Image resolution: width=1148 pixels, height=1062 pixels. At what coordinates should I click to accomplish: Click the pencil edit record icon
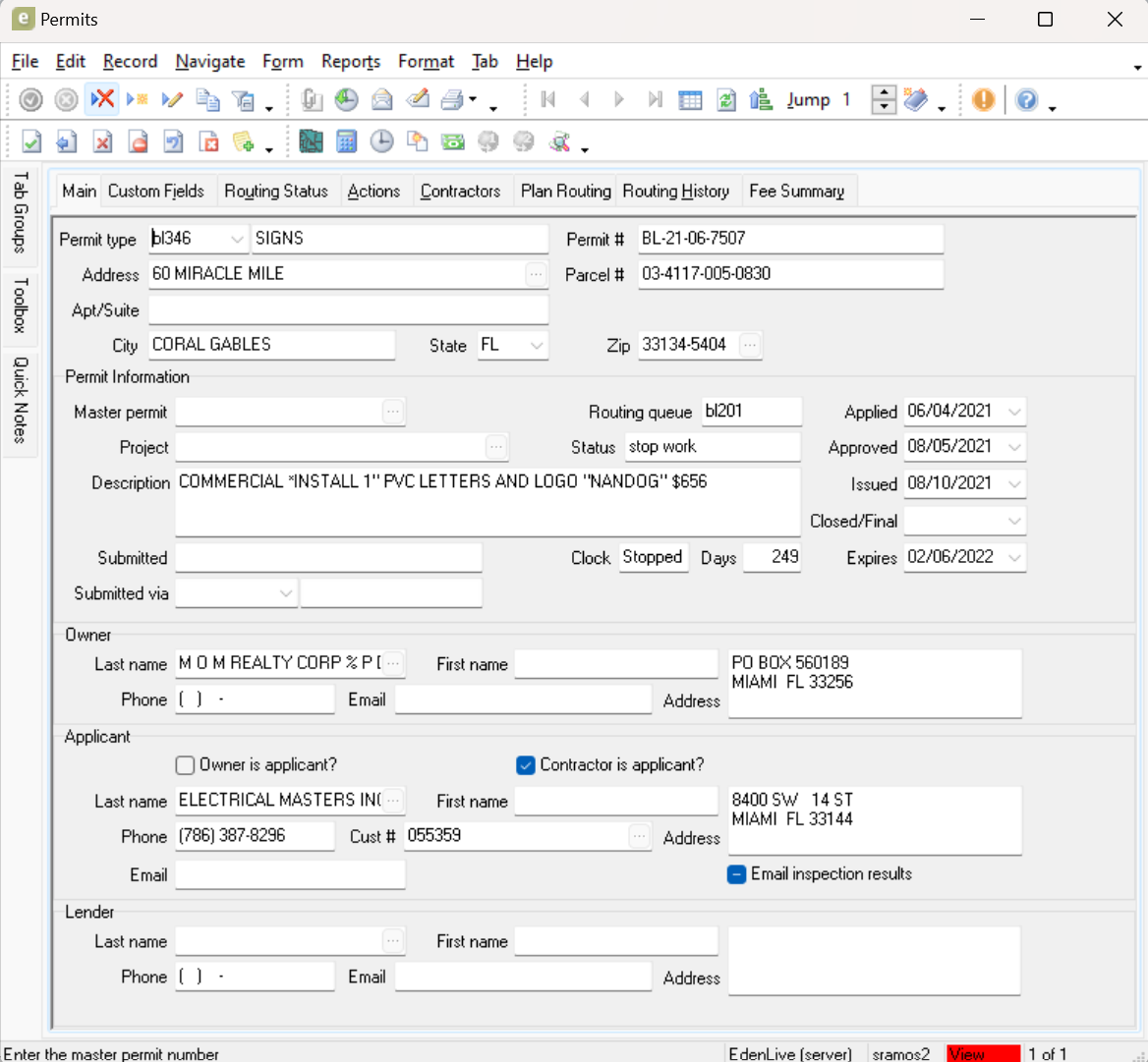(x=172, y=99)
